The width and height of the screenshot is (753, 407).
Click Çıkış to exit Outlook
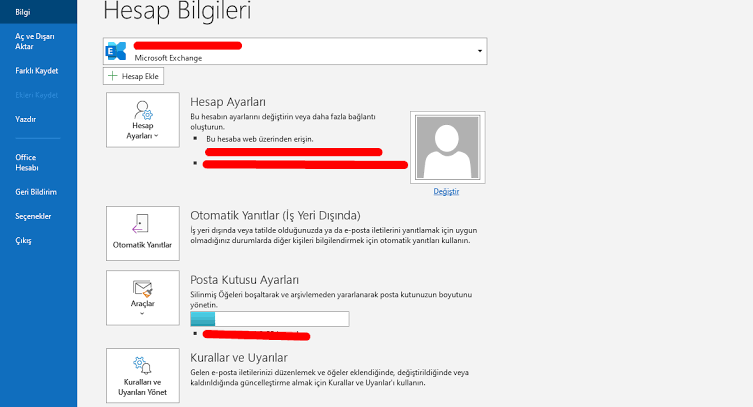click(x=23, y=241)
